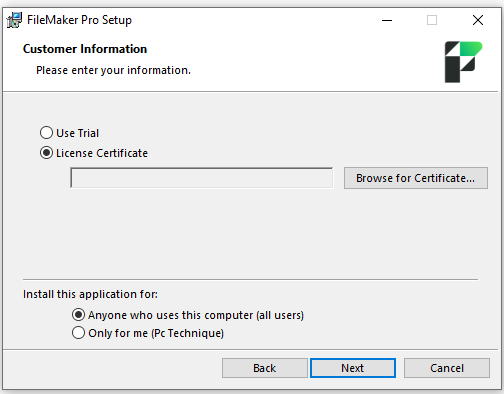
Task: Proceed with the Next button
Action: pyautogui.click(x=353, y=368)
